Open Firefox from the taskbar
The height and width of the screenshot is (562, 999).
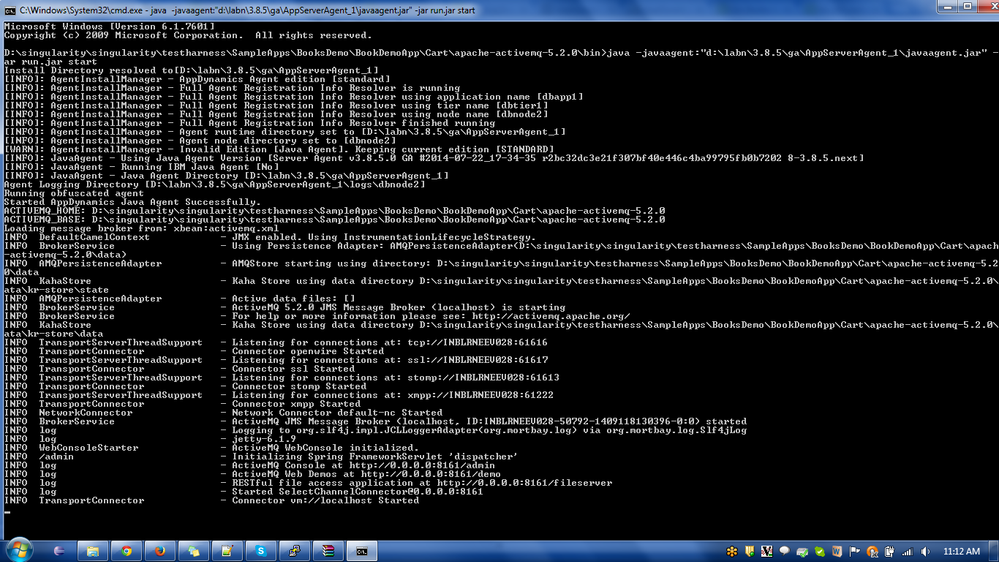pyautogui.click(x=161, y=551)
